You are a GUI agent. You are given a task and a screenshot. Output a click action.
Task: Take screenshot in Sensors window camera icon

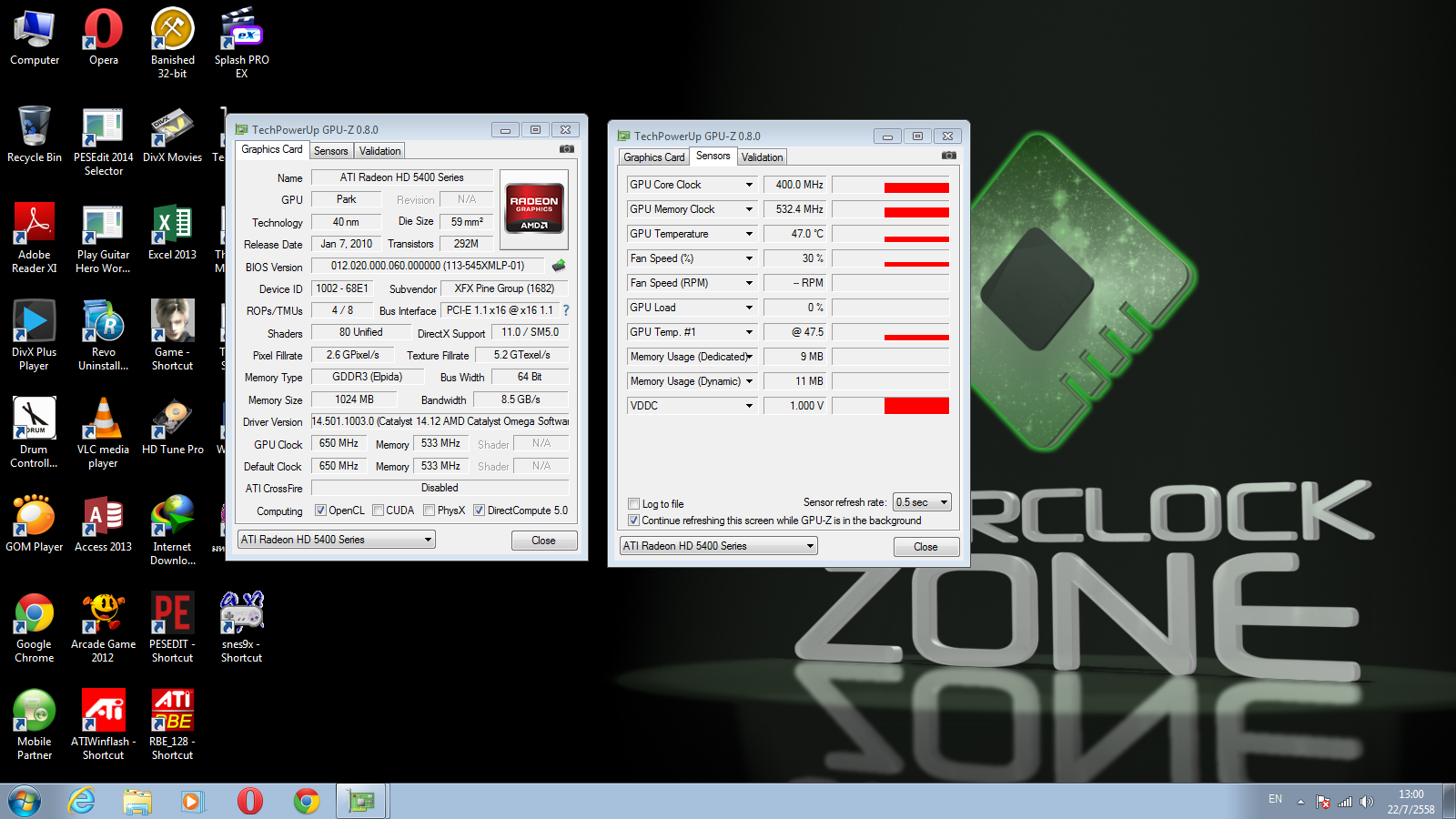pyautogui.click(x=949, y=156)
